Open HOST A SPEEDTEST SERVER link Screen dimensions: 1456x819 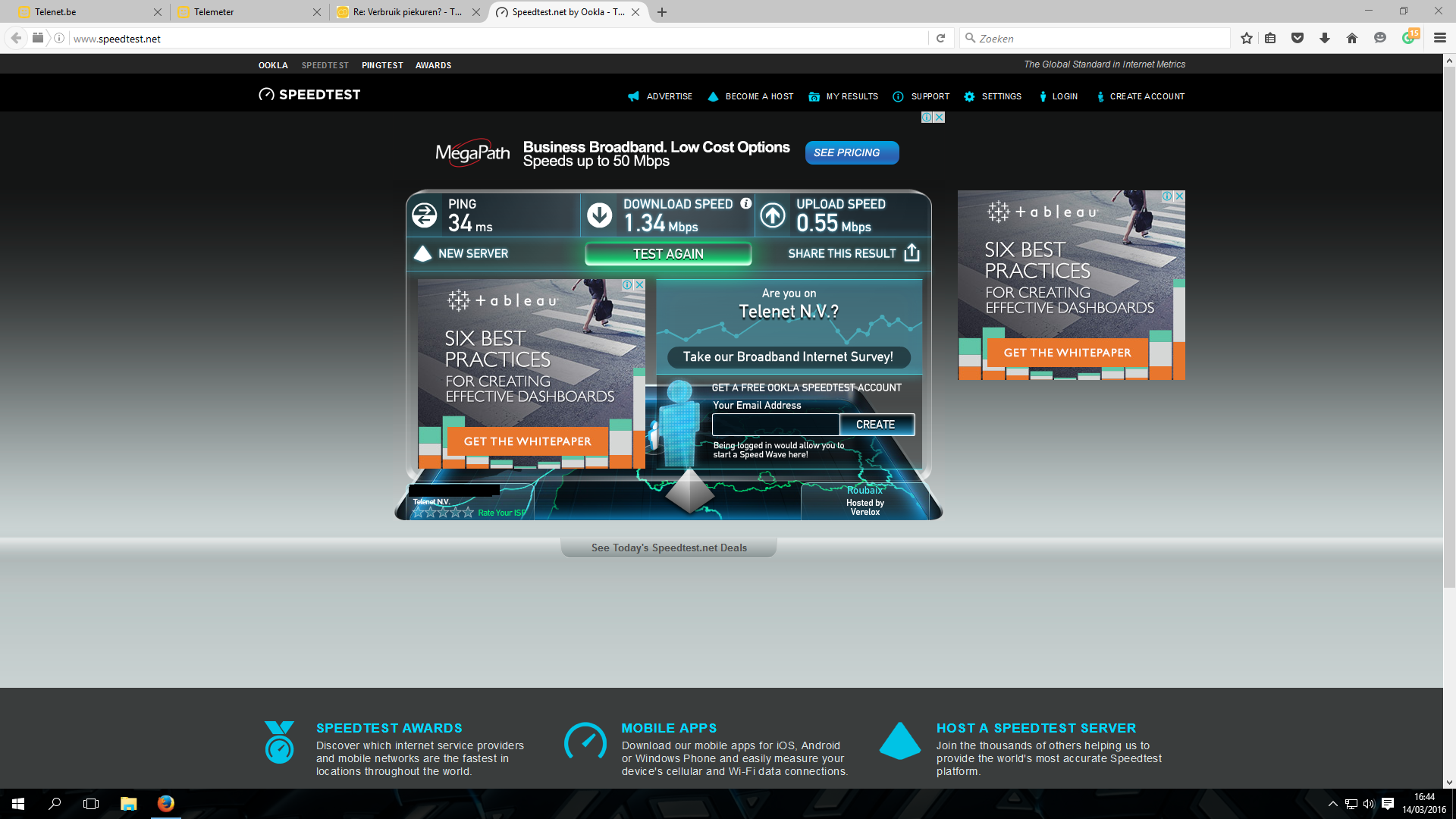tap(1036, 728)
